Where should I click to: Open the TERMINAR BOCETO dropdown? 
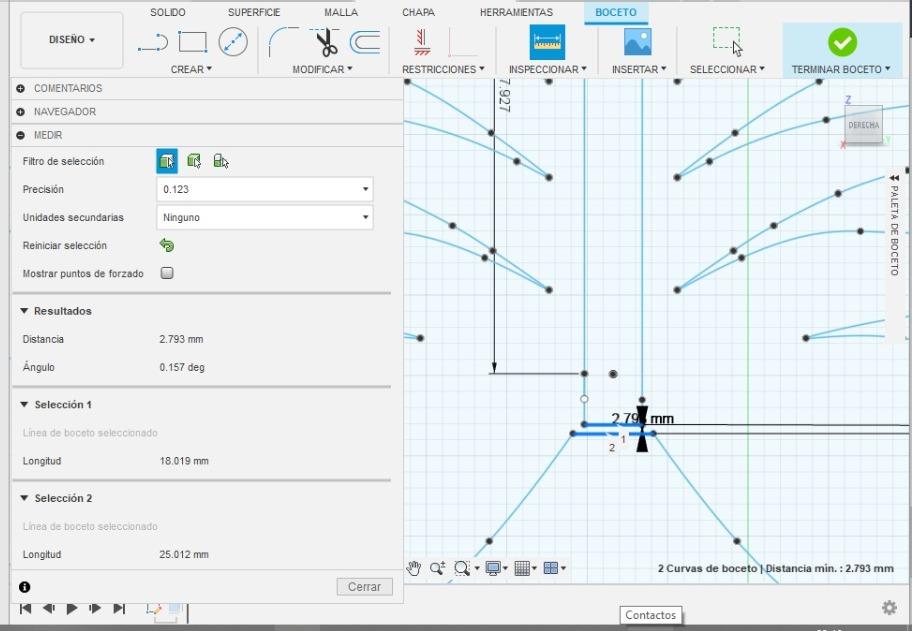tap(841, 69)
